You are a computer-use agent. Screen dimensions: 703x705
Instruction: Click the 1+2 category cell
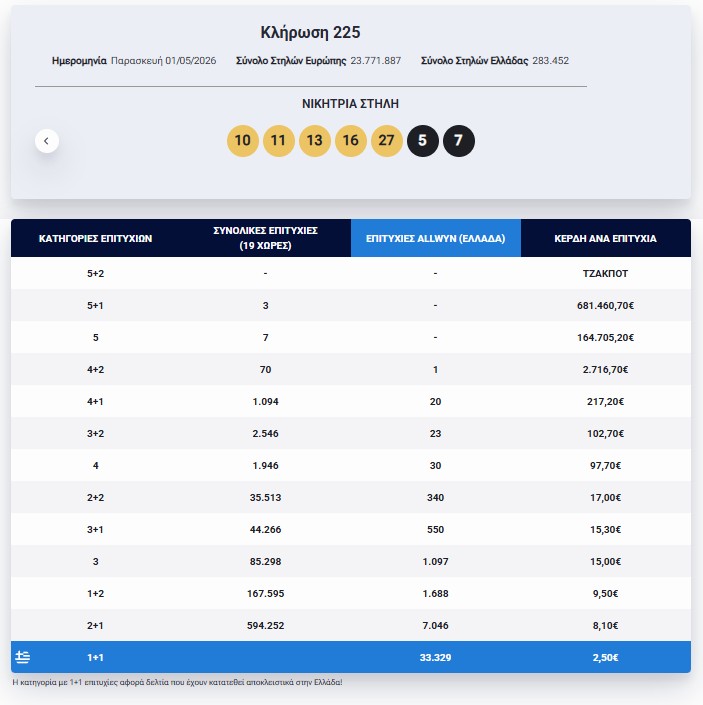tap(95, 593)
